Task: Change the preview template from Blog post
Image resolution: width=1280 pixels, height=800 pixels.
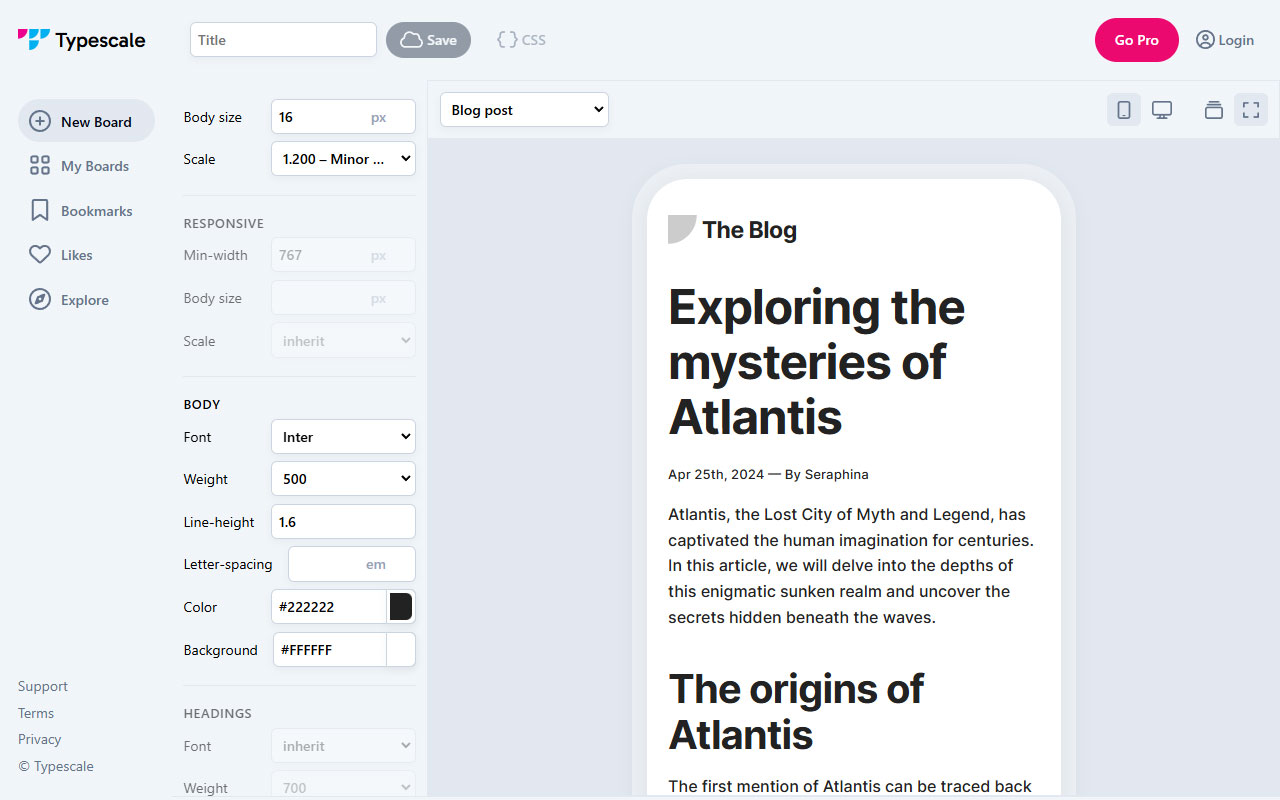Action: pos(524,109)
